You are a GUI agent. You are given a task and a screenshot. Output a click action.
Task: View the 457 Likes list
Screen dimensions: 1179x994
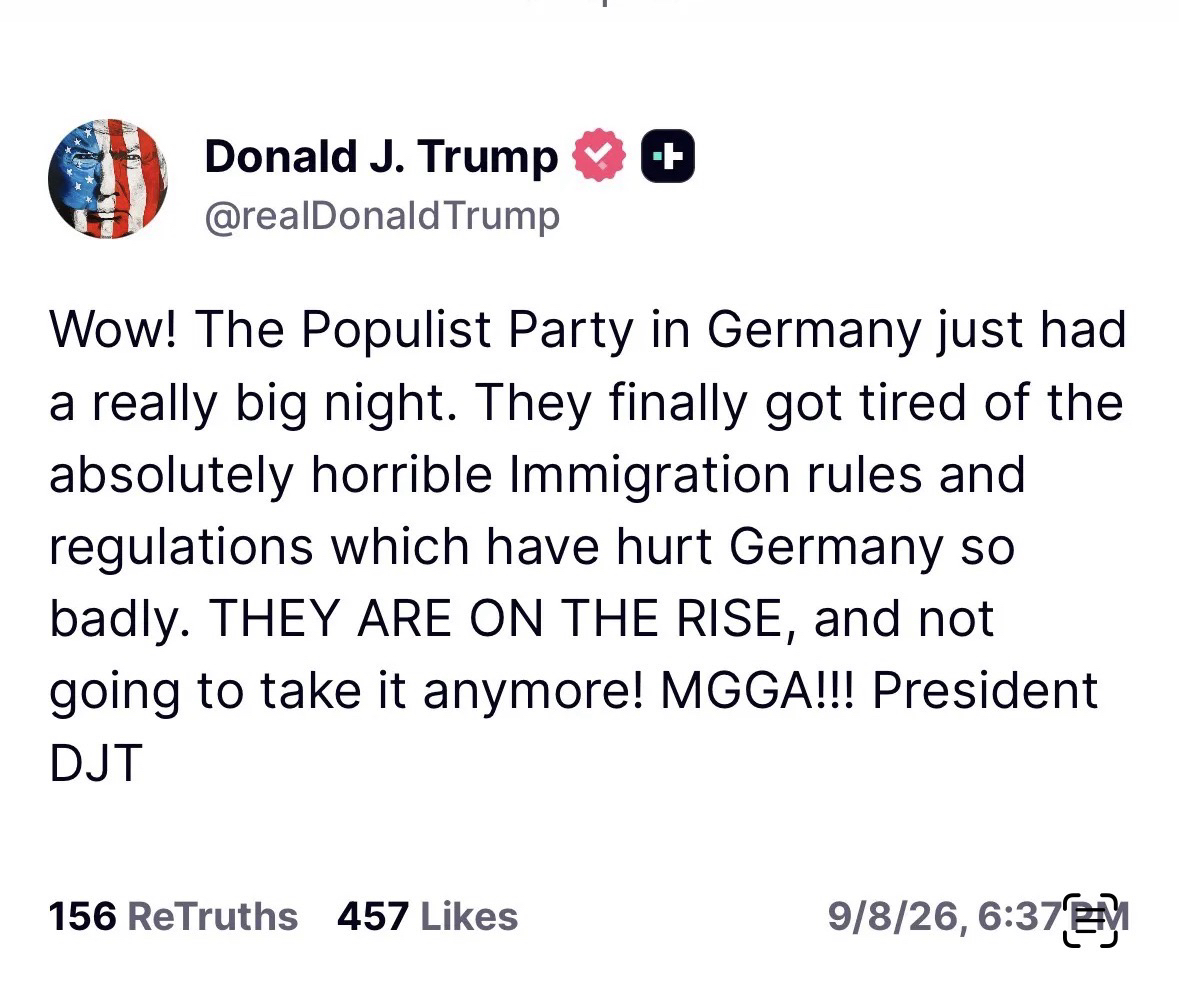pyautogui.click(x=427, y=917)
